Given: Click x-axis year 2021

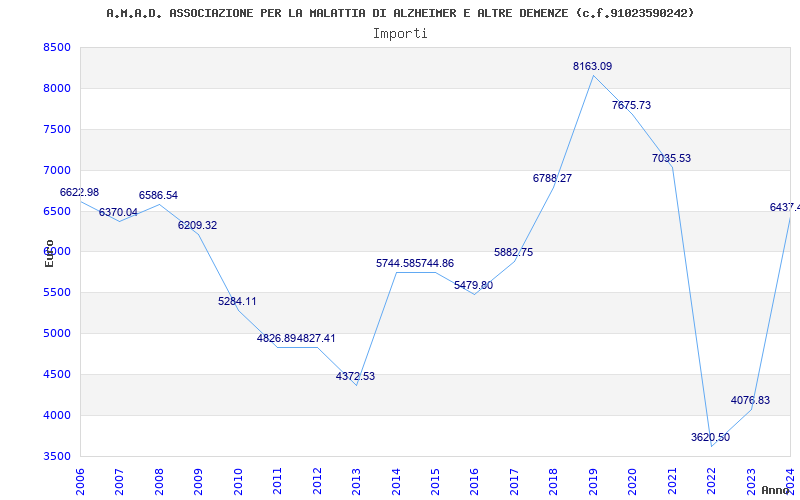Looking at the screenshot, I should 672,482.
